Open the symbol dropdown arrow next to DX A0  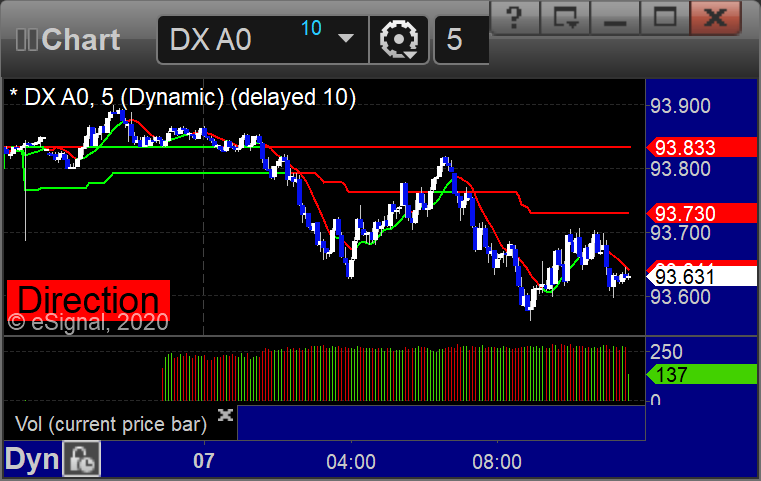coord(346,38)
